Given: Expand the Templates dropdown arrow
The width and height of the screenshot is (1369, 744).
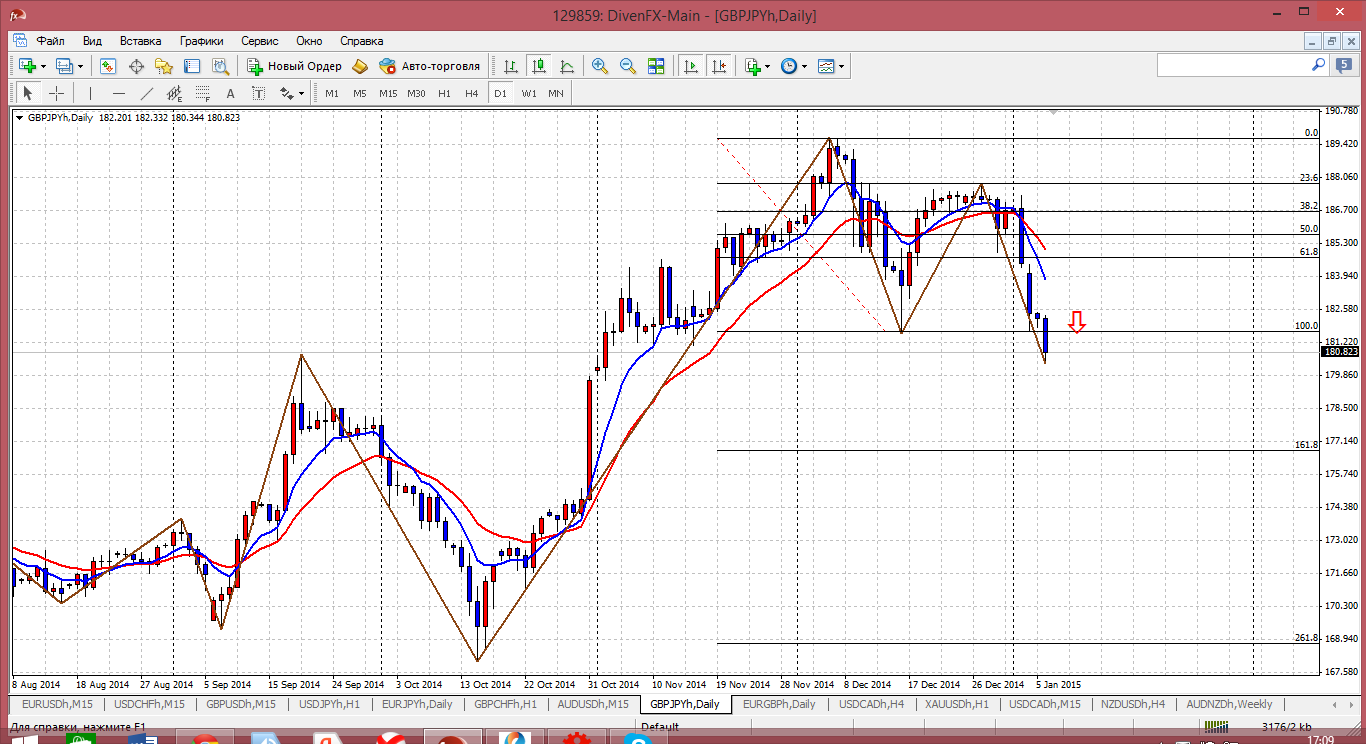Looking at the screenshot, I should (x=842, y=66).
